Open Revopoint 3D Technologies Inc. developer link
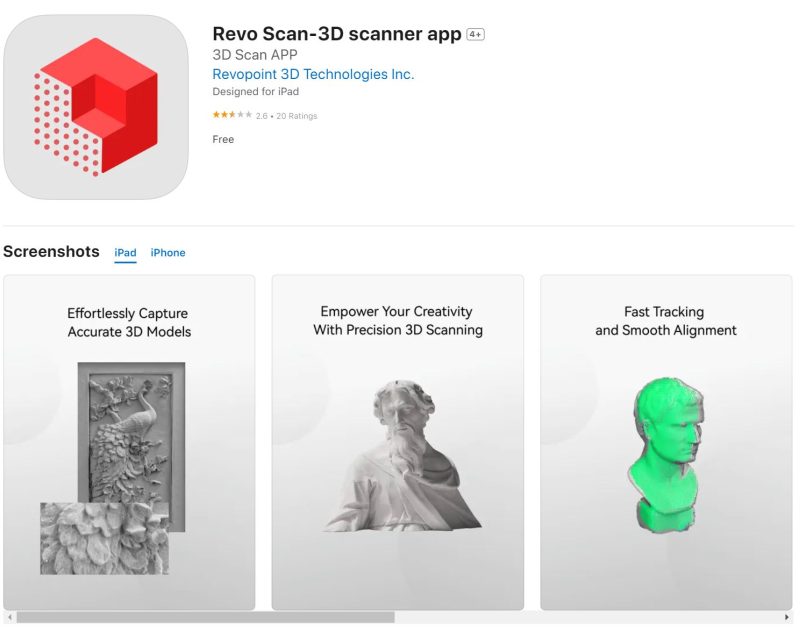This screenshot has height=633, width=800. coord(313,74)
